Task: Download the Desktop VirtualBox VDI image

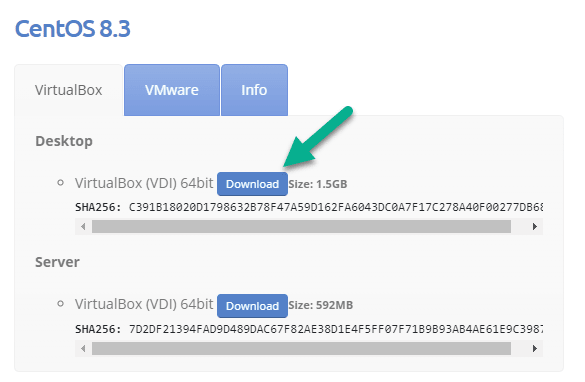Action: pyautogui.click(x=252, y=184)
